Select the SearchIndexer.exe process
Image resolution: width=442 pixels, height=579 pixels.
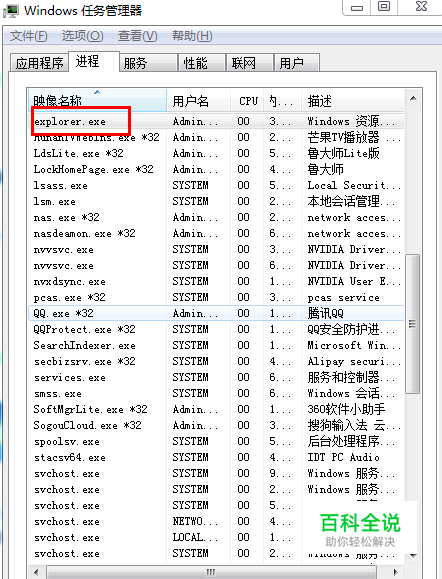point(216,345)
